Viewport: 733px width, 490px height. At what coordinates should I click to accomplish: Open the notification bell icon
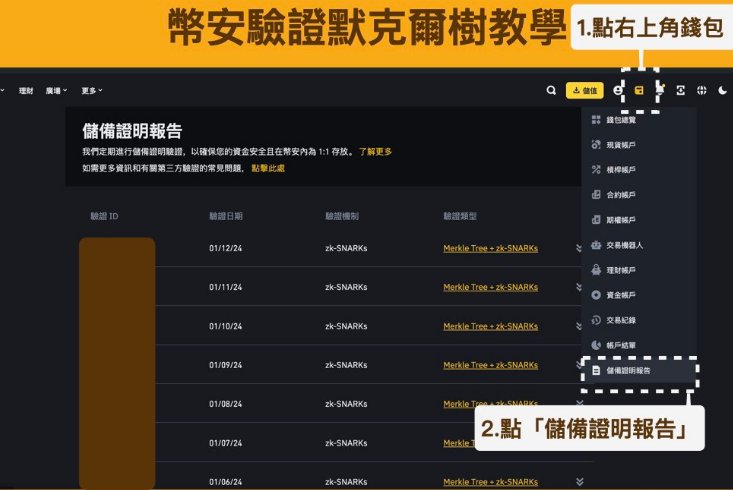pyautogui.click(x=660, y=89)
